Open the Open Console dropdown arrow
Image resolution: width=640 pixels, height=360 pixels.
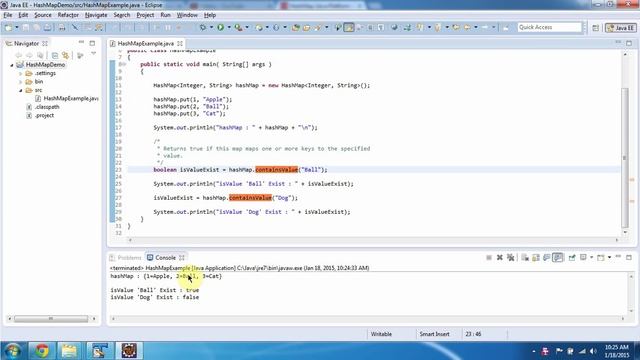point(609,258)
